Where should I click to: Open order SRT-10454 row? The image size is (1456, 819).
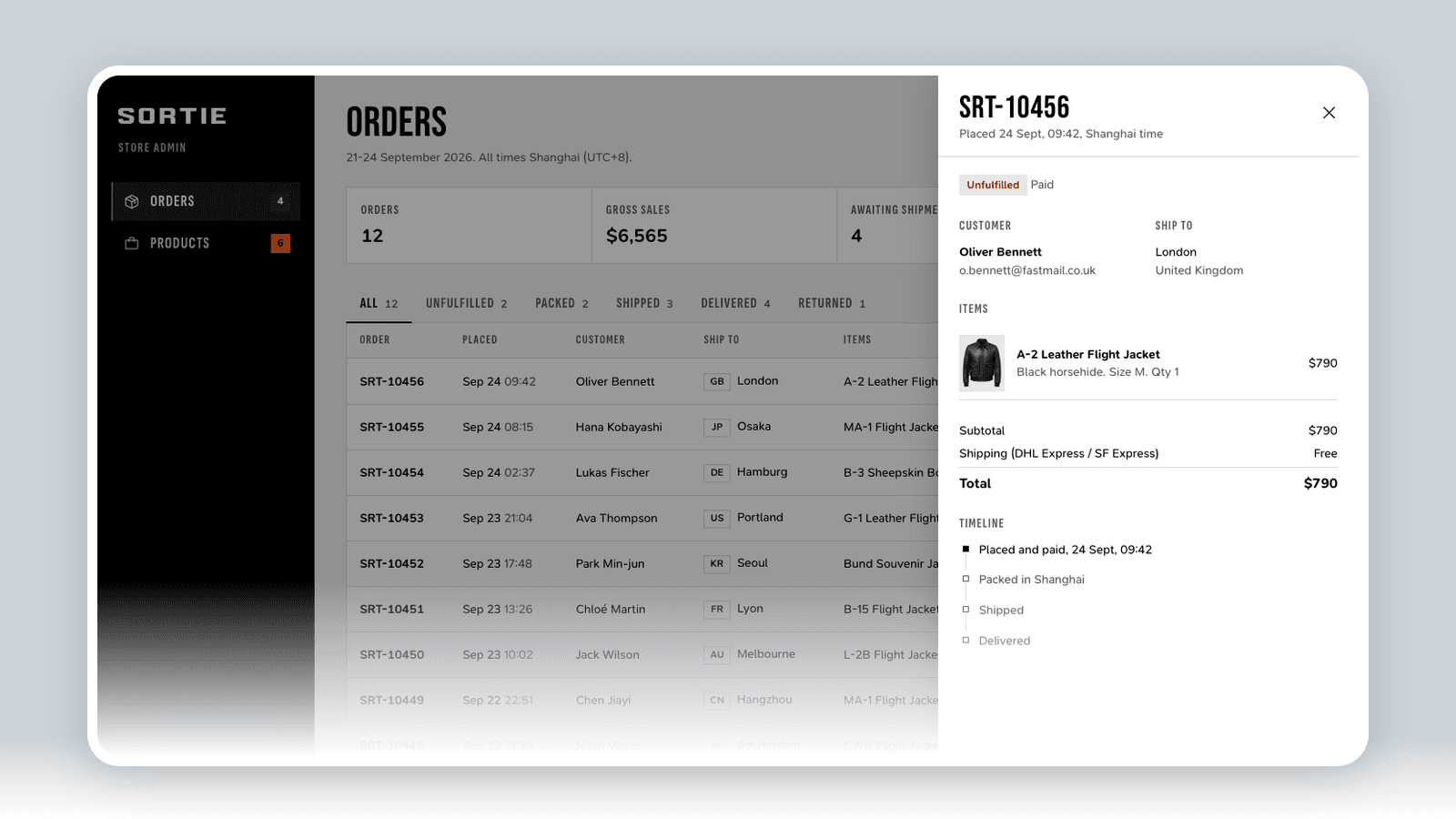point(642,472)
